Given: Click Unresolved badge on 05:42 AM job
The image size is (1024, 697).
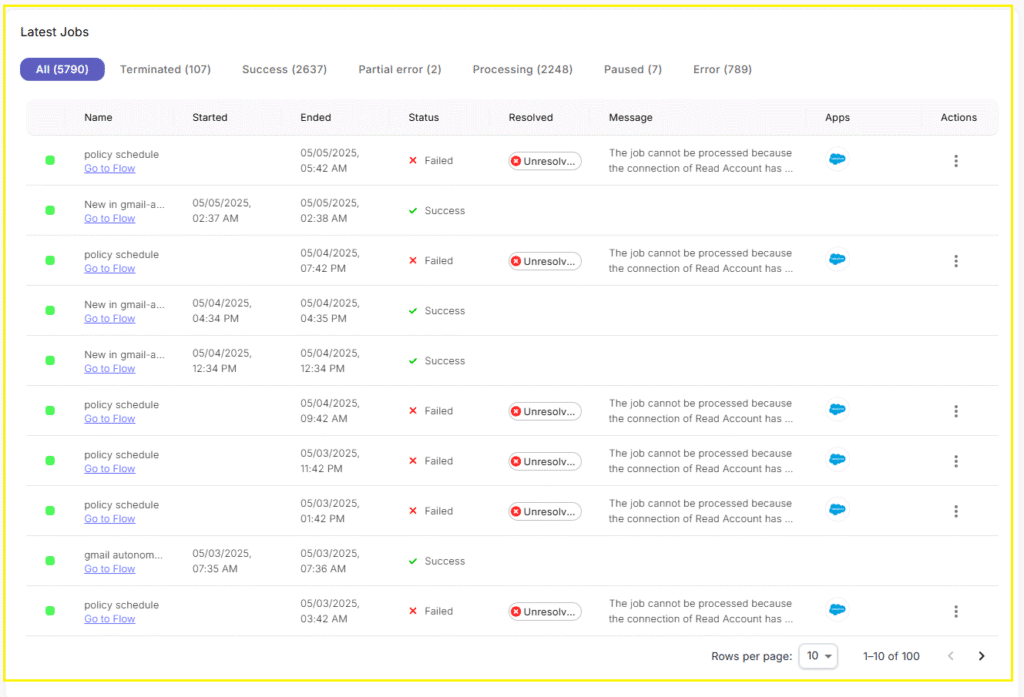Looking at the screenshot, I should coord(545,161).
